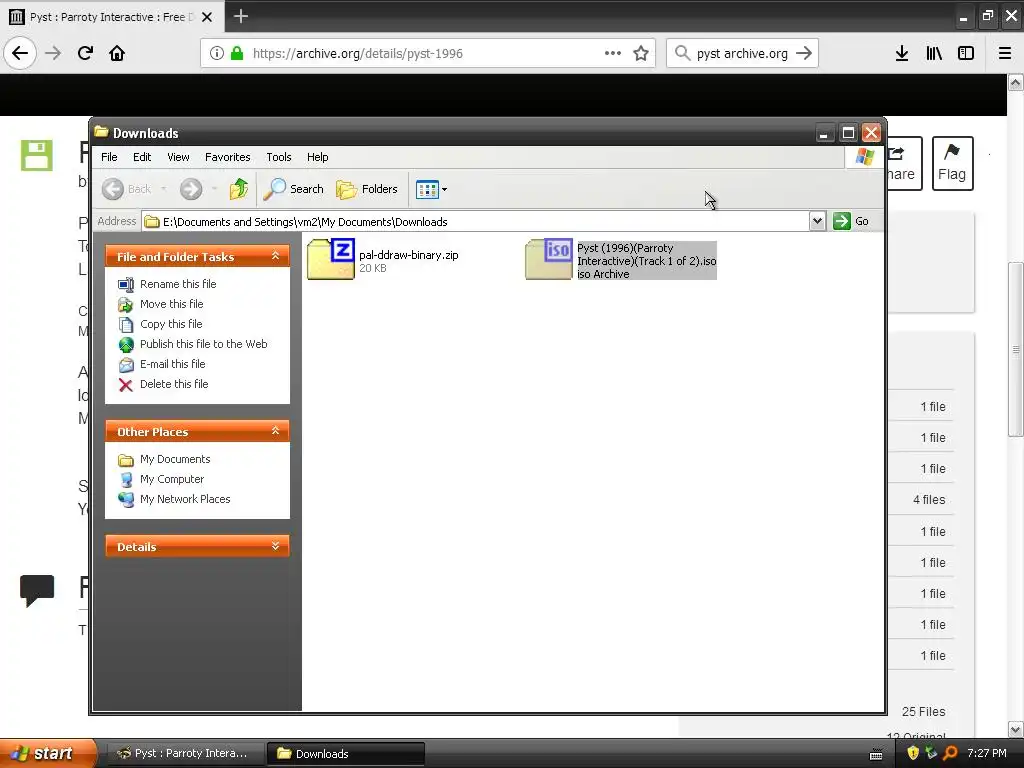Open the Views dropdown button
This screenshot has height=768, width=1024.
pos(431,189)
